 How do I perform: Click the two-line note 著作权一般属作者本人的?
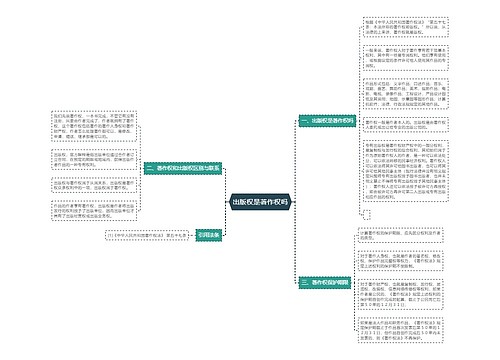pos(406,125)
